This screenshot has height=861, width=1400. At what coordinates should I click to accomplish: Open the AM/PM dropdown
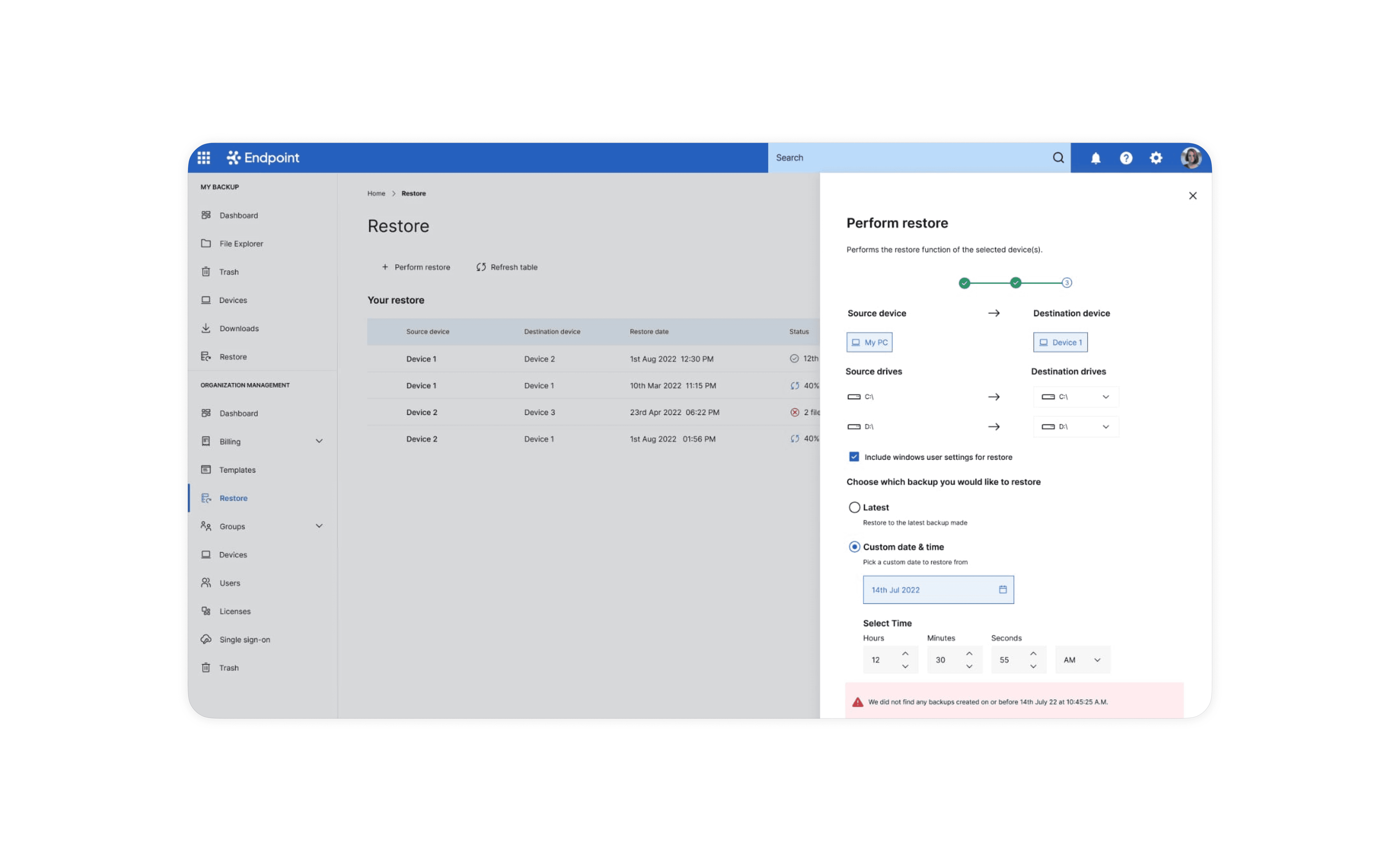click(1082, 659)
